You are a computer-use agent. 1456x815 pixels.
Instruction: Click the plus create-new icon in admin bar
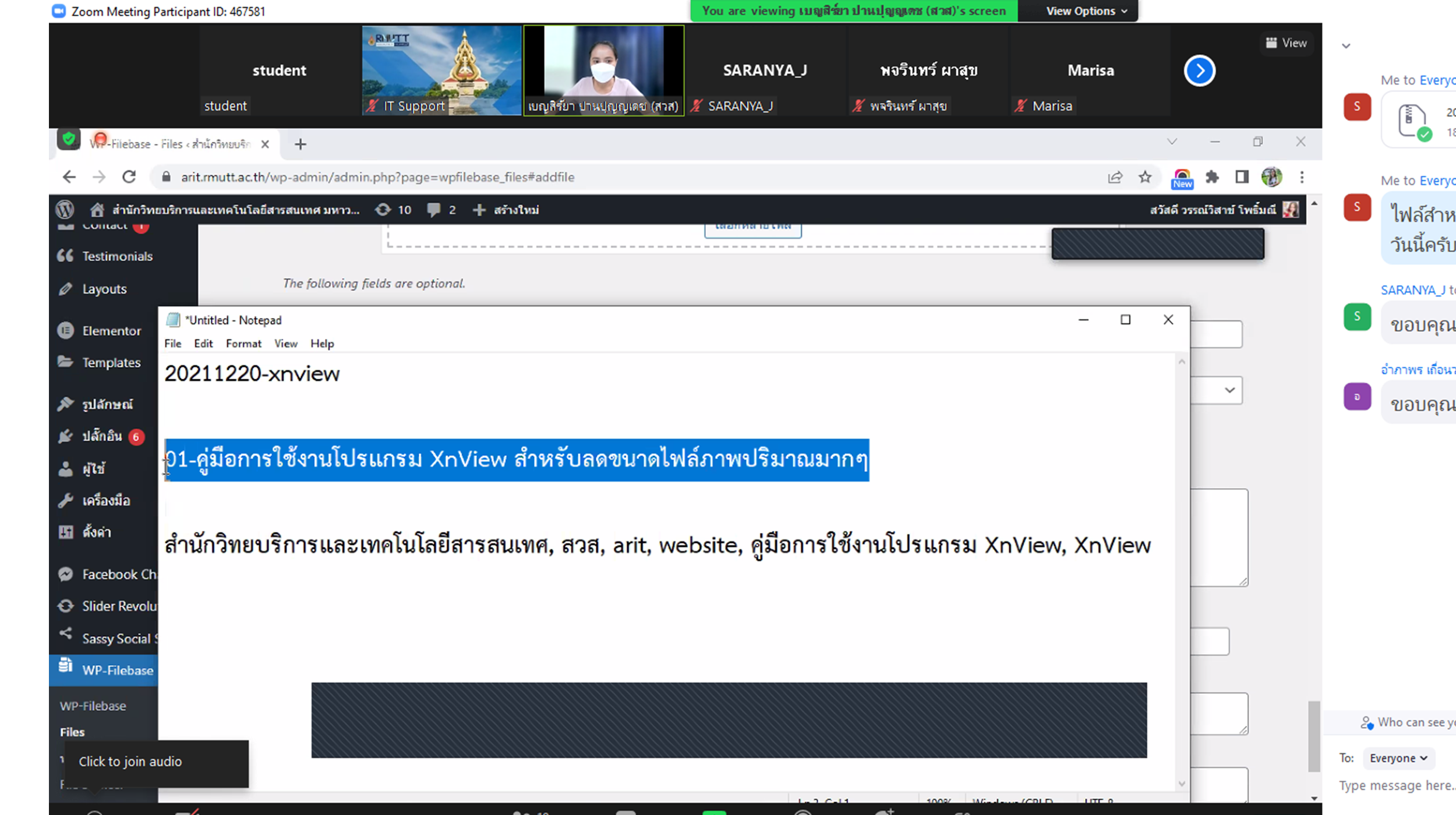[479, 210]
